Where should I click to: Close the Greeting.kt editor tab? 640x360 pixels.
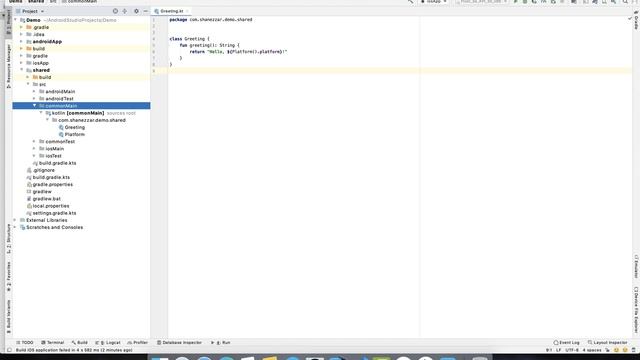tap(187, 11)
